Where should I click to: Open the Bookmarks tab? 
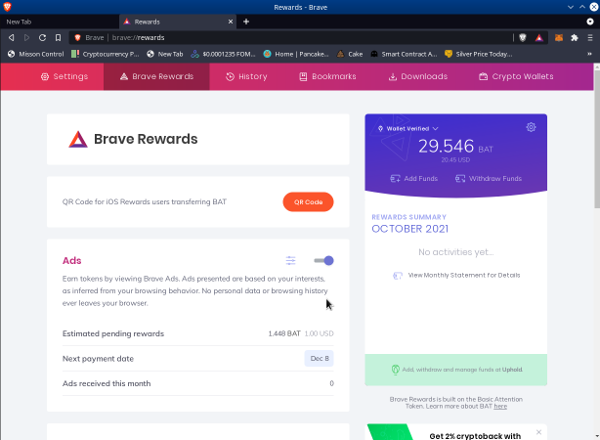pos(328,77)
